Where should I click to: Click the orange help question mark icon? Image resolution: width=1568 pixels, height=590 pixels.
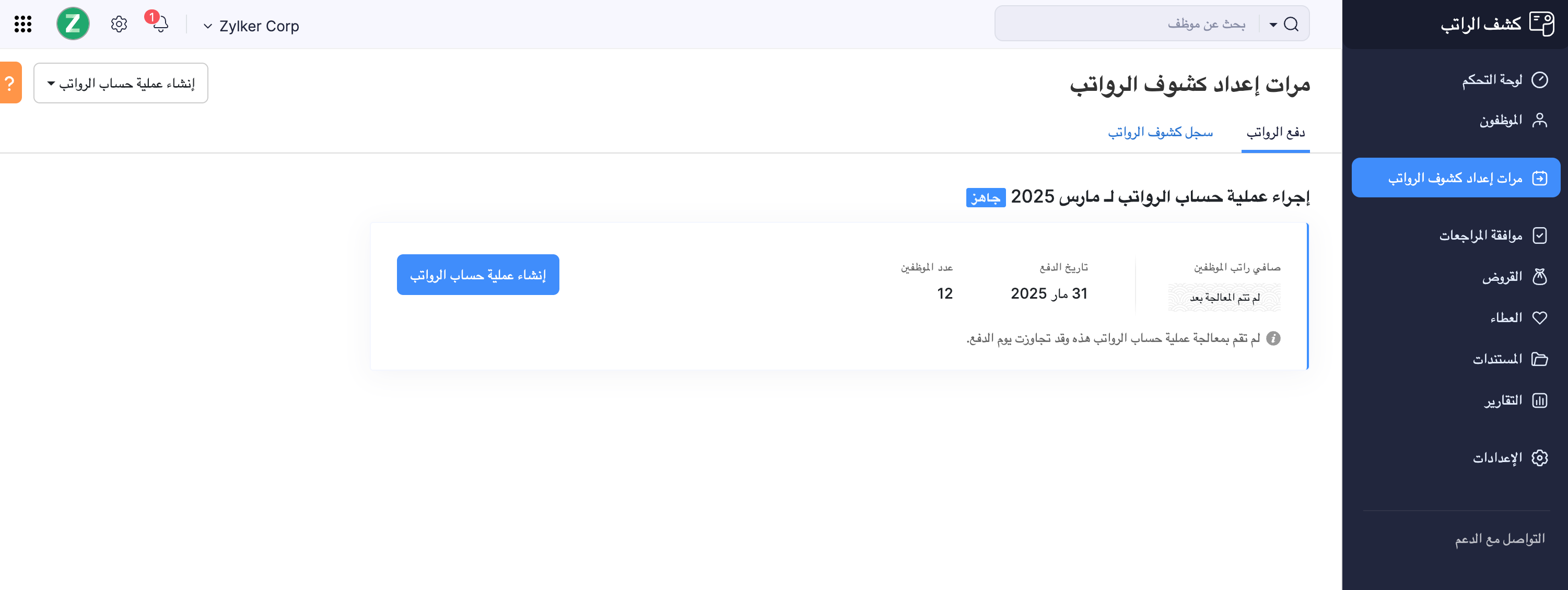10,82
